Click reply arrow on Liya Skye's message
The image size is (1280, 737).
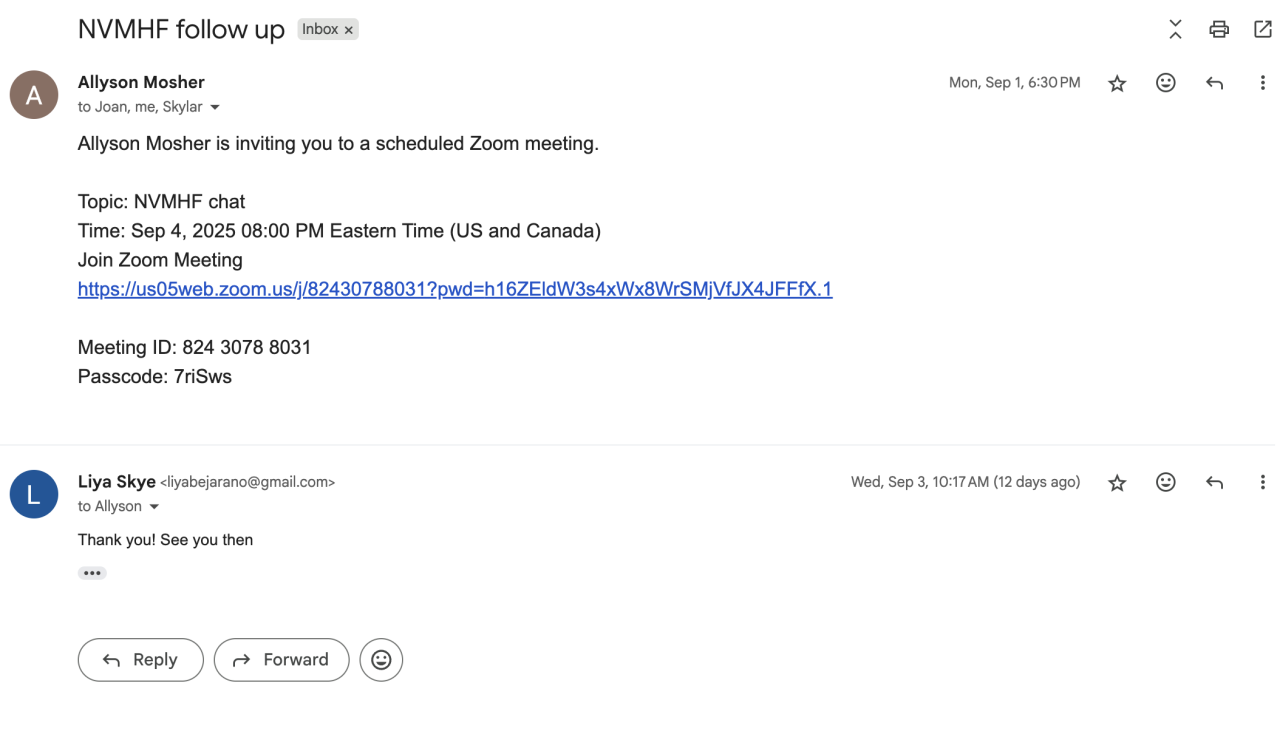[x=1214, y=482]
